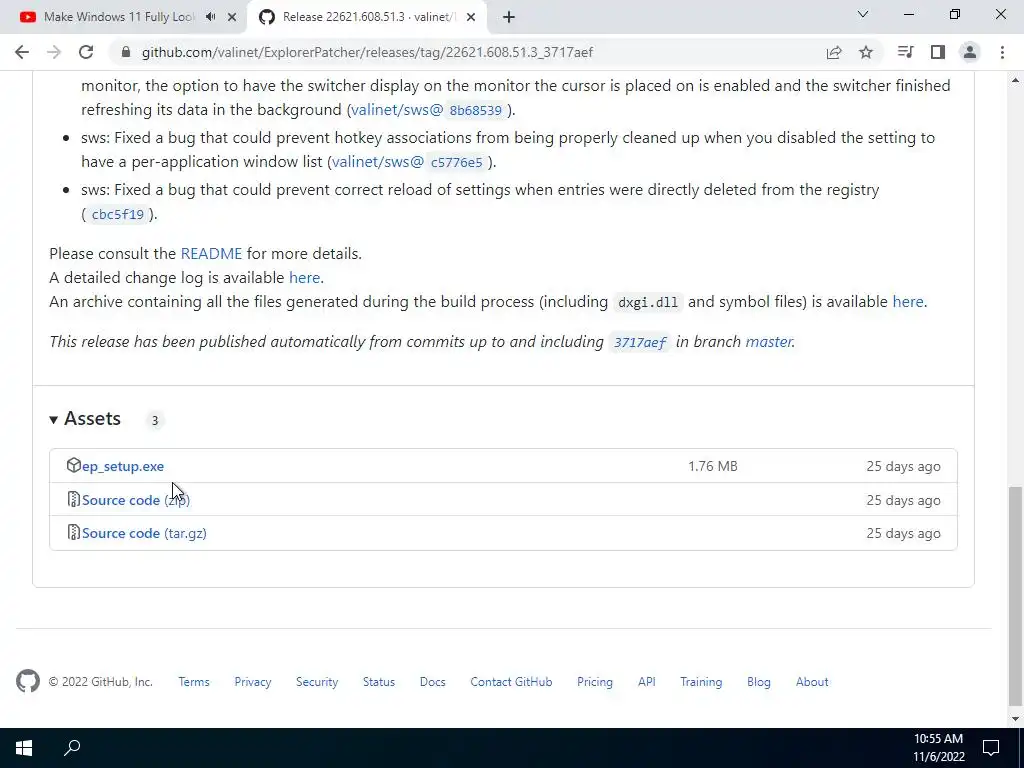The width and height of the screenshot is (1024, 768).
Task: Show the taskbar clock and calendar
Action: (x=938, y=748)
